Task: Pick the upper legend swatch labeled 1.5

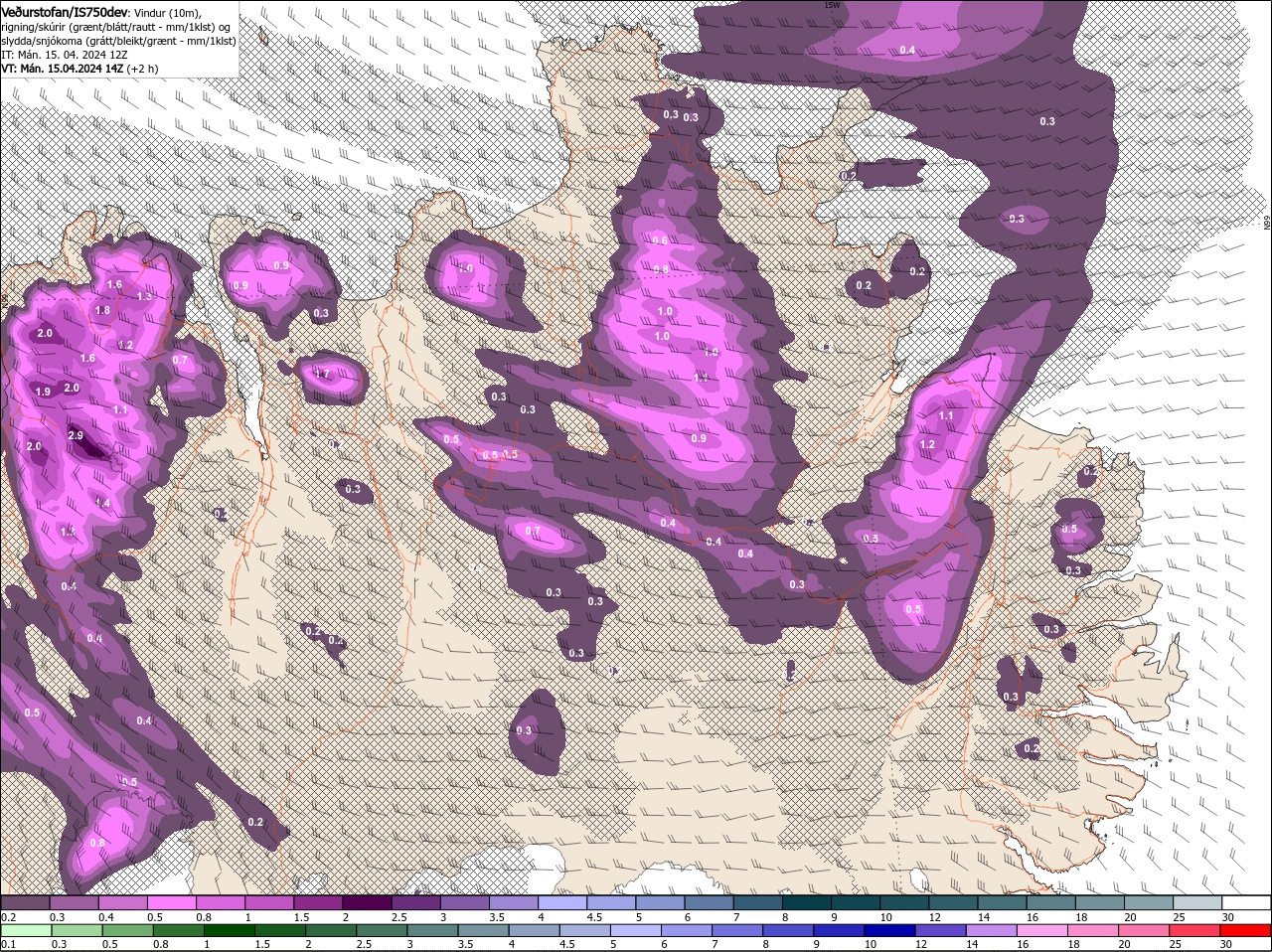Action: [318, 902]
